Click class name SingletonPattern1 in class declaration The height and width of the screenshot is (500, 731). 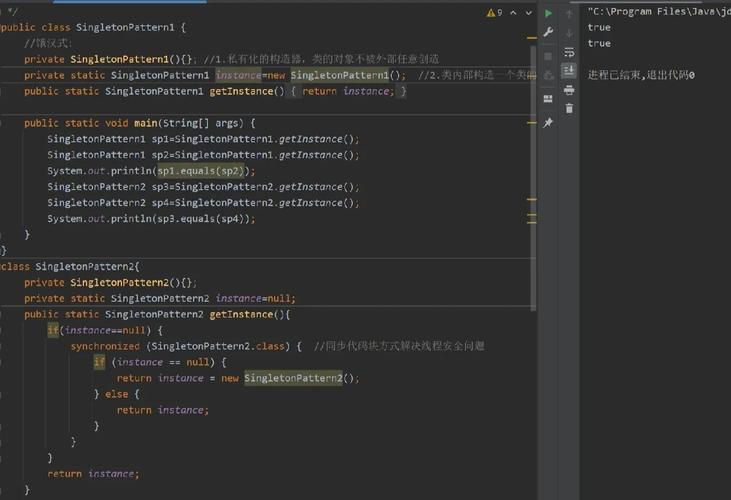125,27
